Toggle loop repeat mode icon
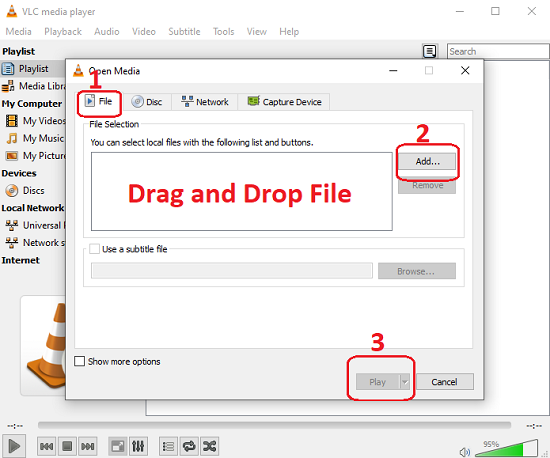 click(x=189, y=446)
